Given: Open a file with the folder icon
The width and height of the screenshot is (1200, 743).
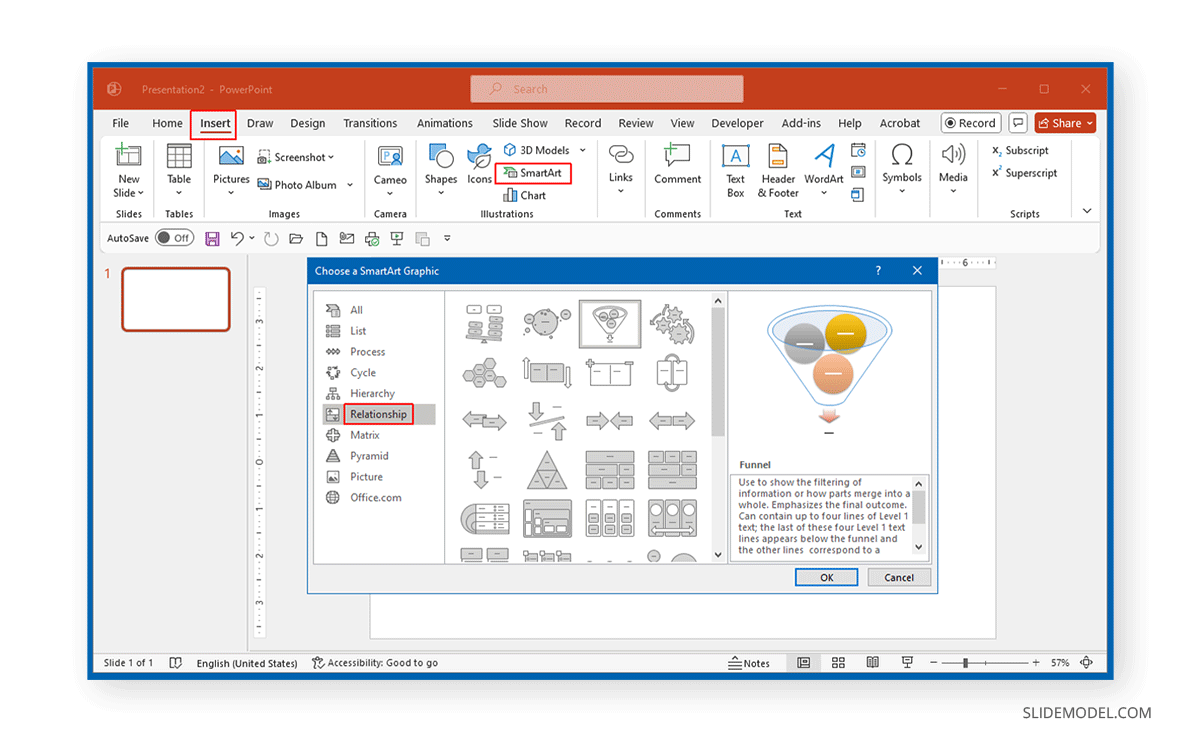Looking at the screenshot, I should [296, 239].
